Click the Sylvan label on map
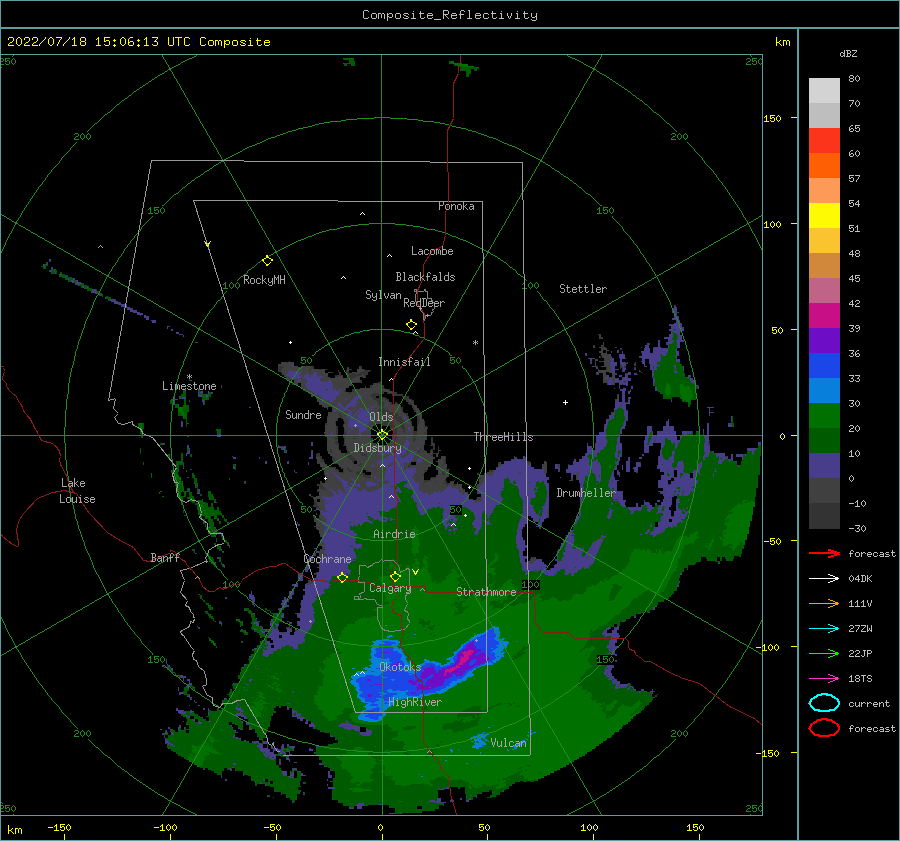Image resolution: width=900 pixels, height=841 pixels. tap(383, 295)
